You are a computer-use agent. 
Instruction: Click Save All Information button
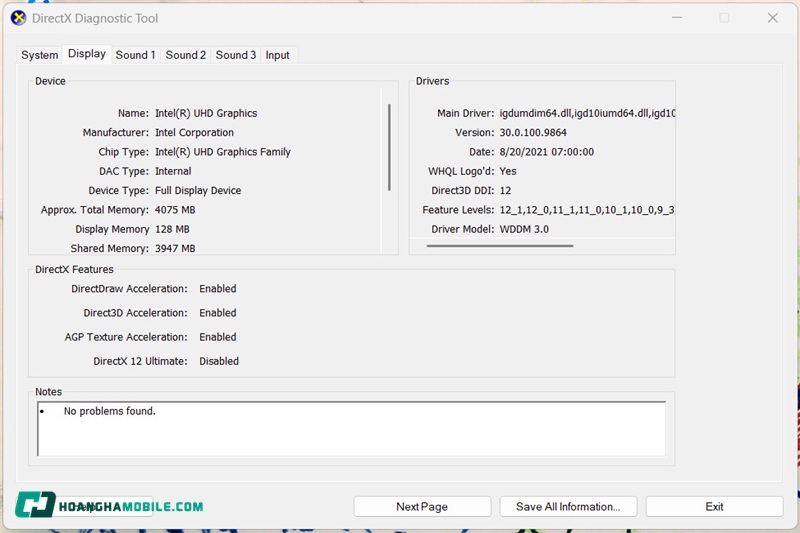[x=568, y=507]
